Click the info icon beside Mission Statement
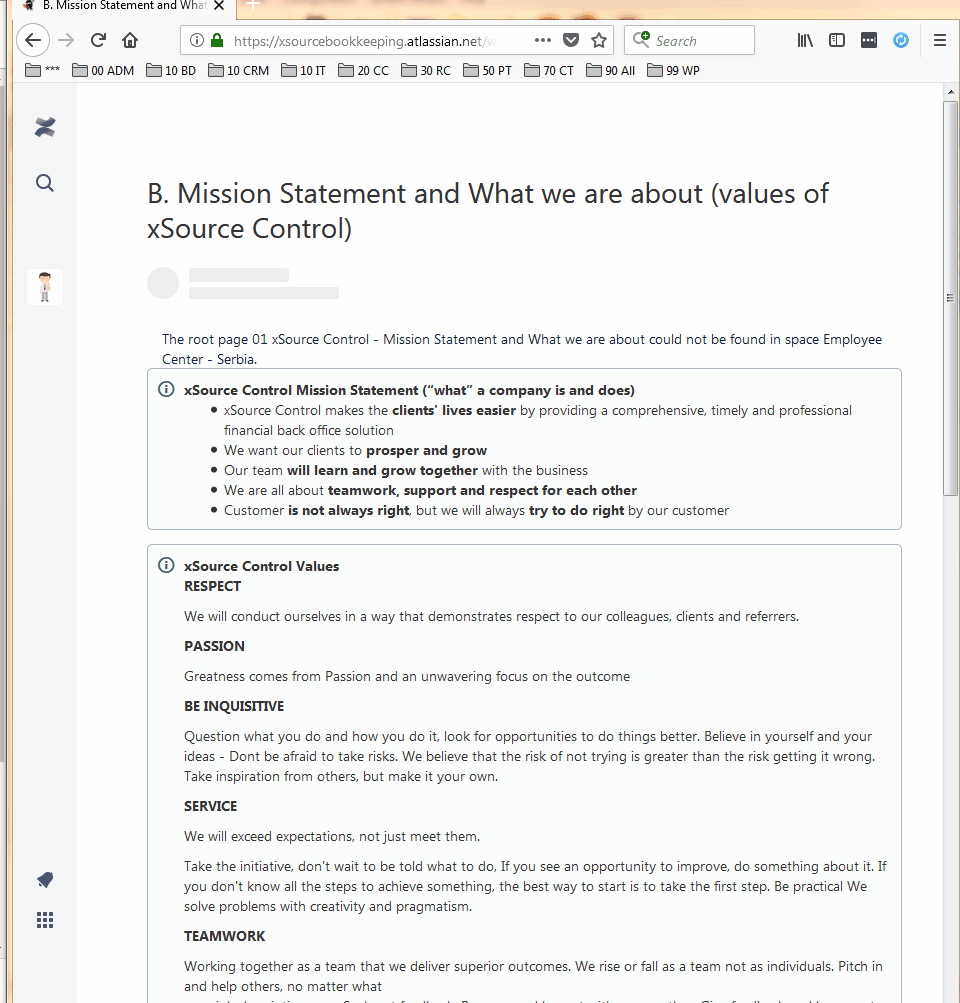Viewport: 960px width, 1003px height. [166, 389]
